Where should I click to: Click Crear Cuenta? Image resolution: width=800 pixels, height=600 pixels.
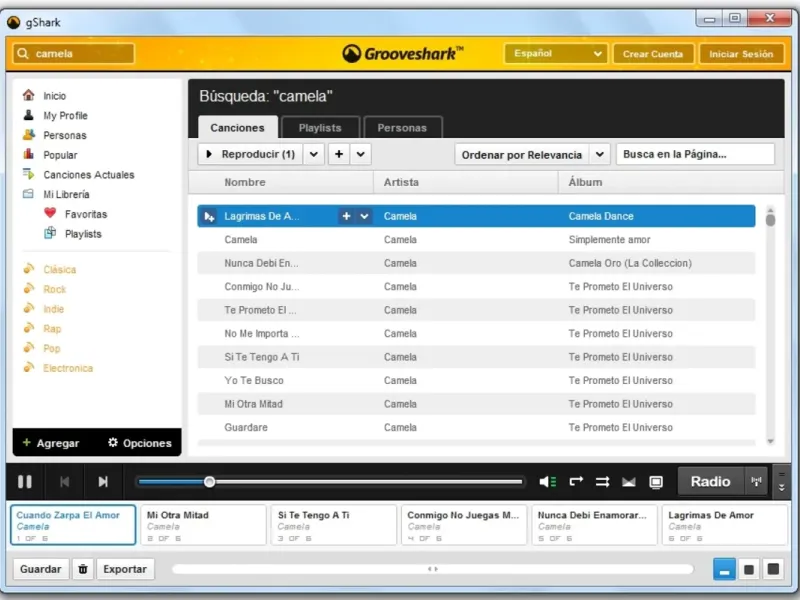653,54
